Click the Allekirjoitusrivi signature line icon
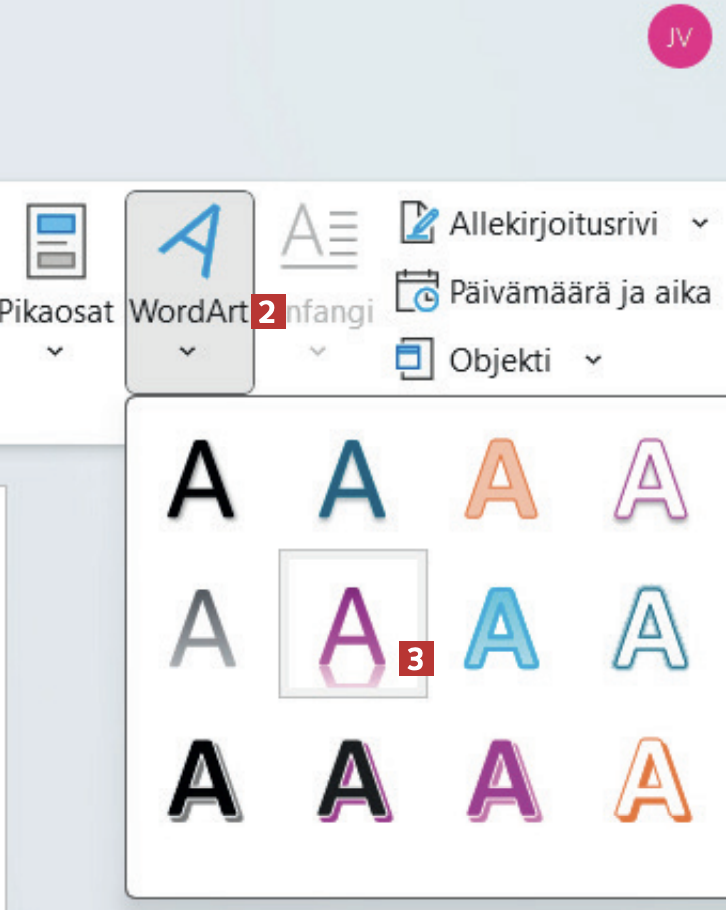The image size is (726, 910). coord(419,223)
